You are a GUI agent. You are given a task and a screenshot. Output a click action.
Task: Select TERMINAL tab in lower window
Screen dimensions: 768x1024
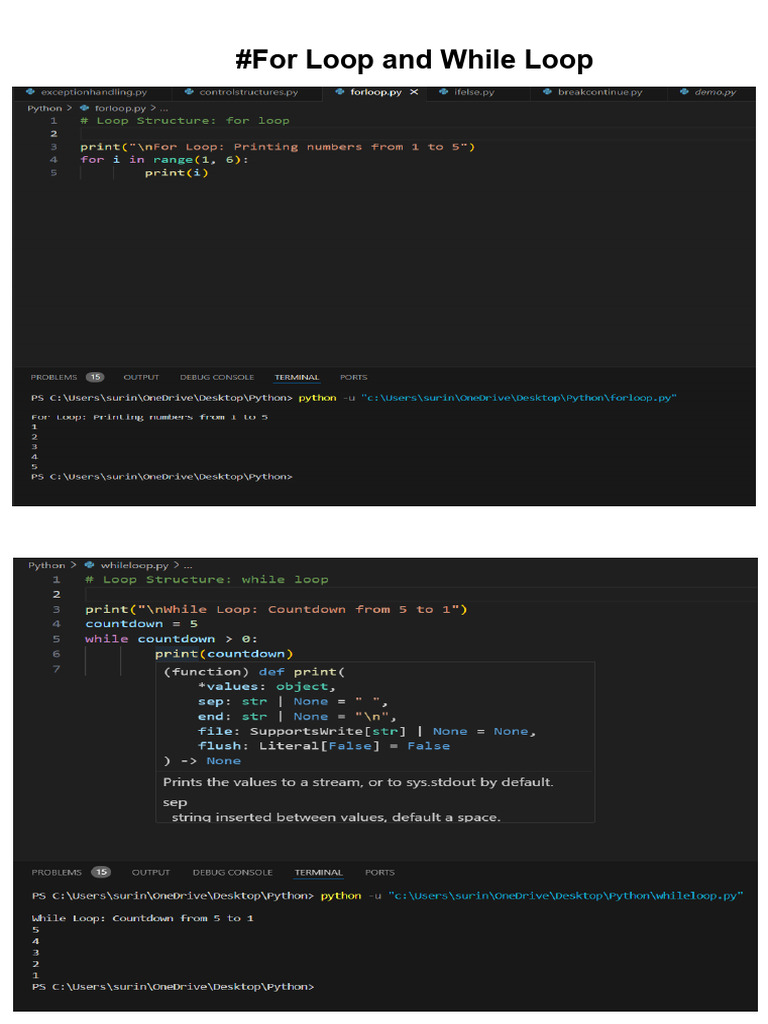tap(318, 872)
